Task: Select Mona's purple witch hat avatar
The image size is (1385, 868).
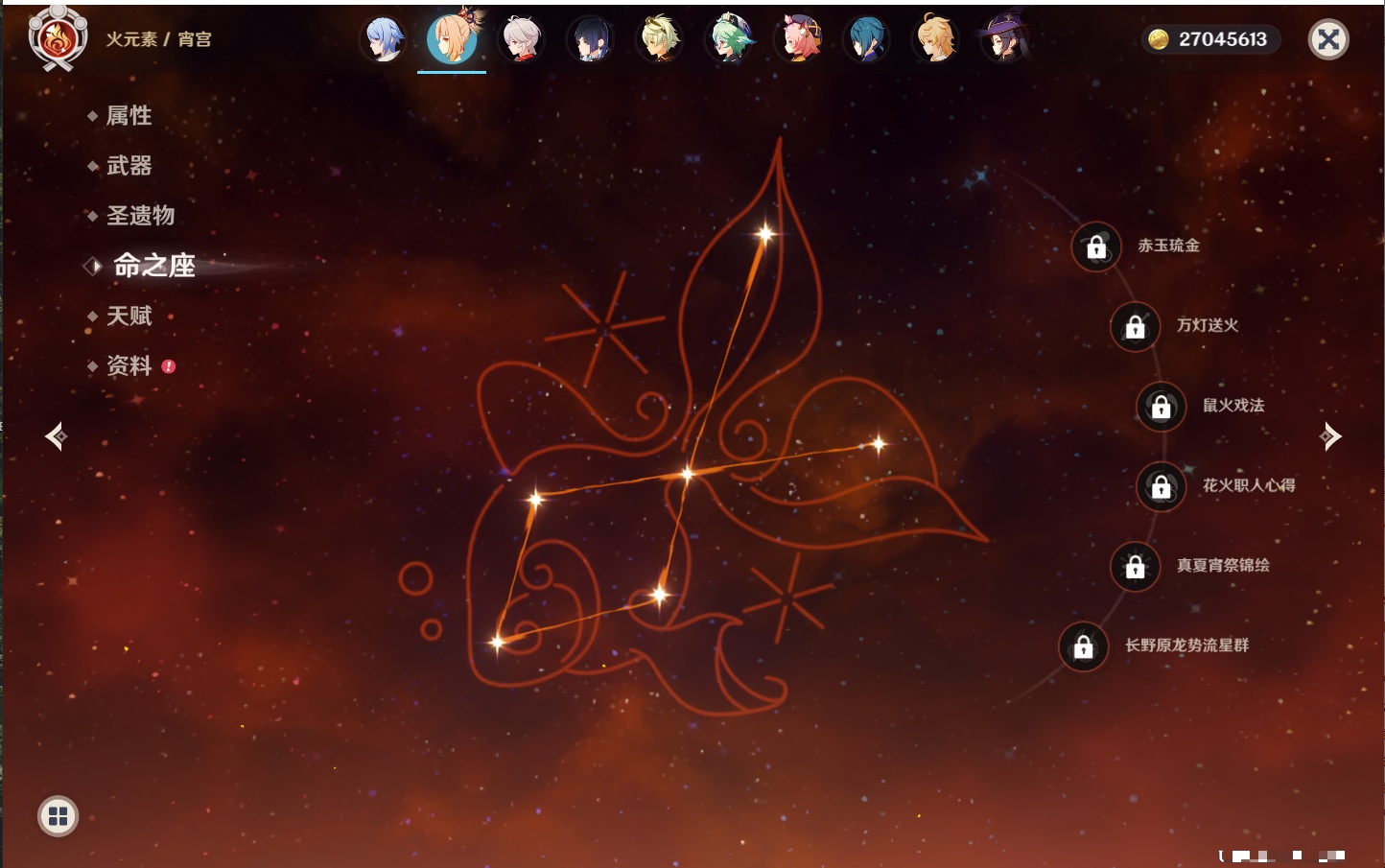Action: point(1005,39)
